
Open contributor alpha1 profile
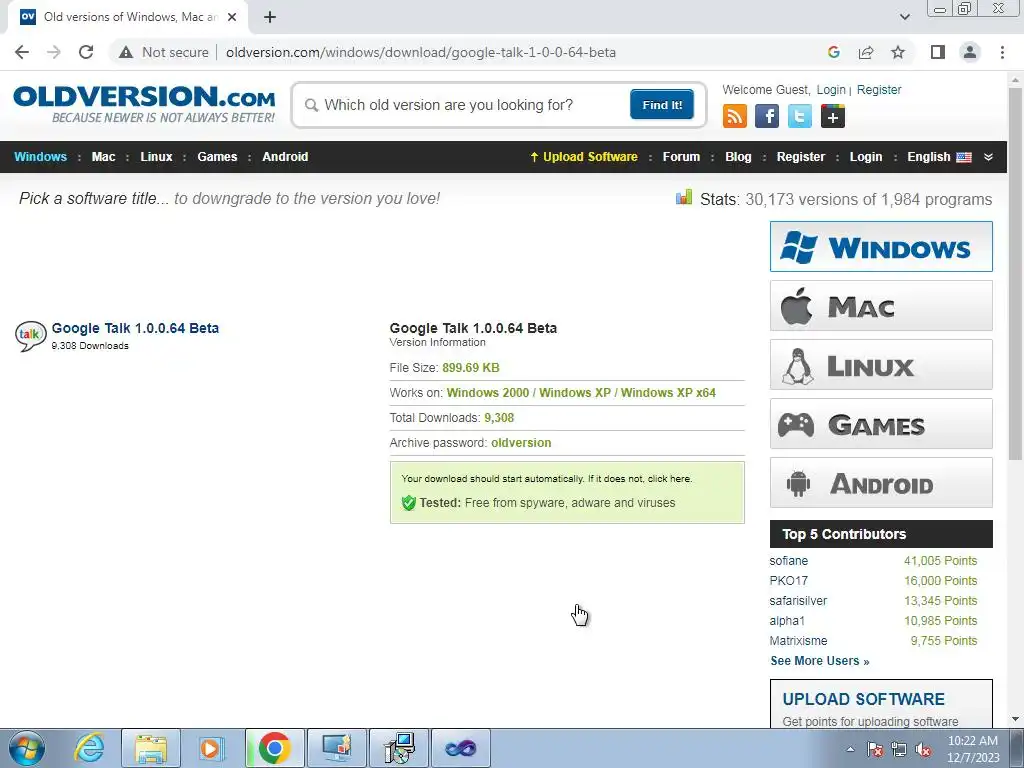tap(787, 620)
